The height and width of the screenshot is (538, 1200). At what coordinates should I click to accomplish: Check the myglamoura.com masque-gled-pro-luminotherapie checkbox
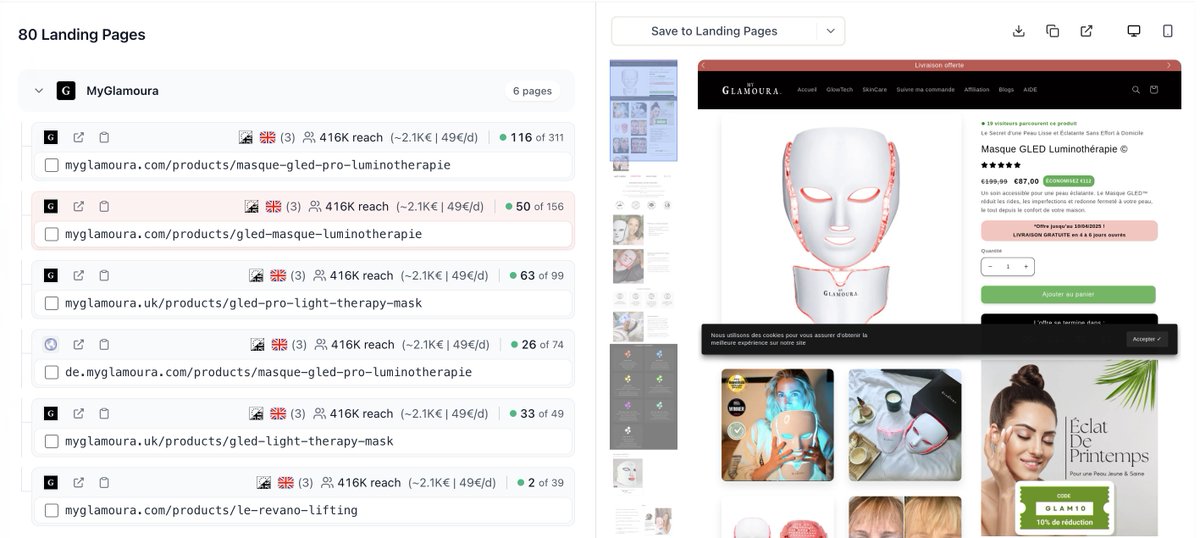point(52,165)
